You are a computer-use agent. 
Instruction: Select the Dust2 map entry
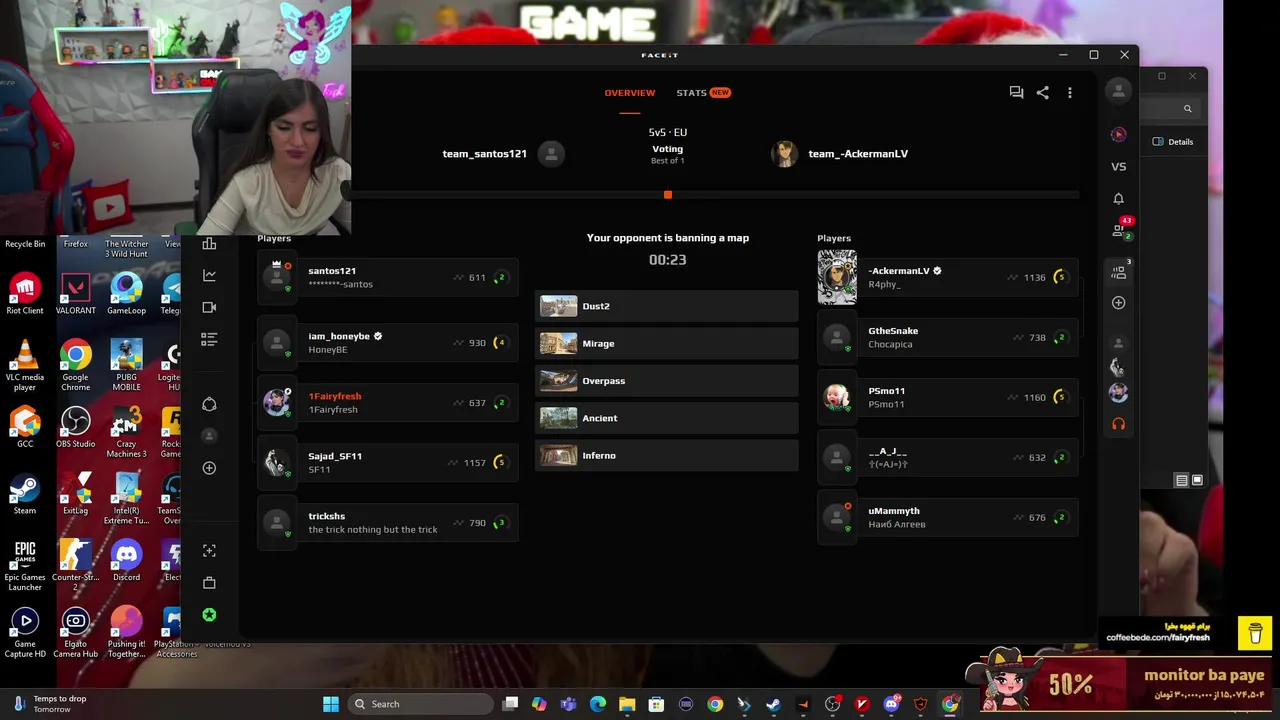[667, 306]
